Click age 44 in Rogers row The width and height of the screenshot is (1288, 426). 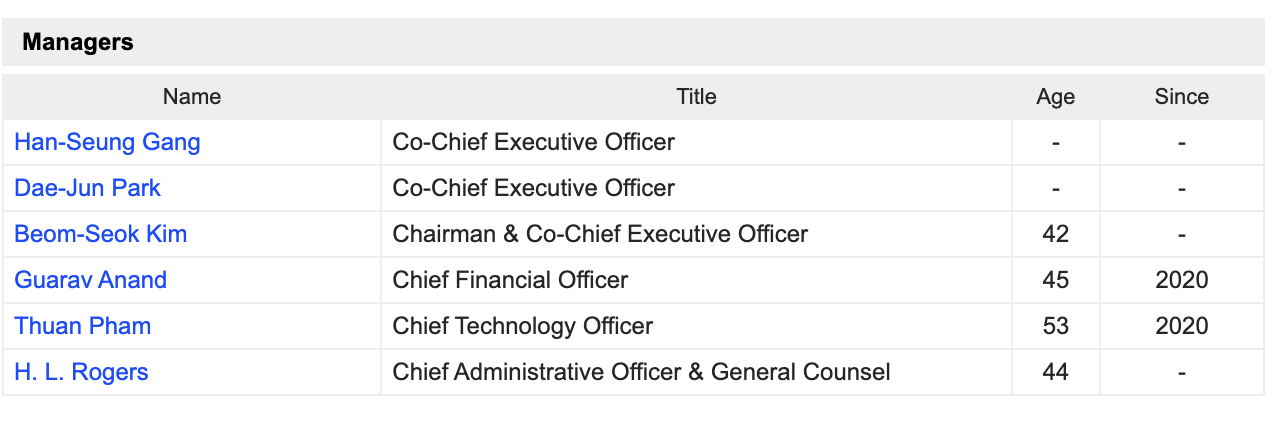click(x=1056, y=372)
